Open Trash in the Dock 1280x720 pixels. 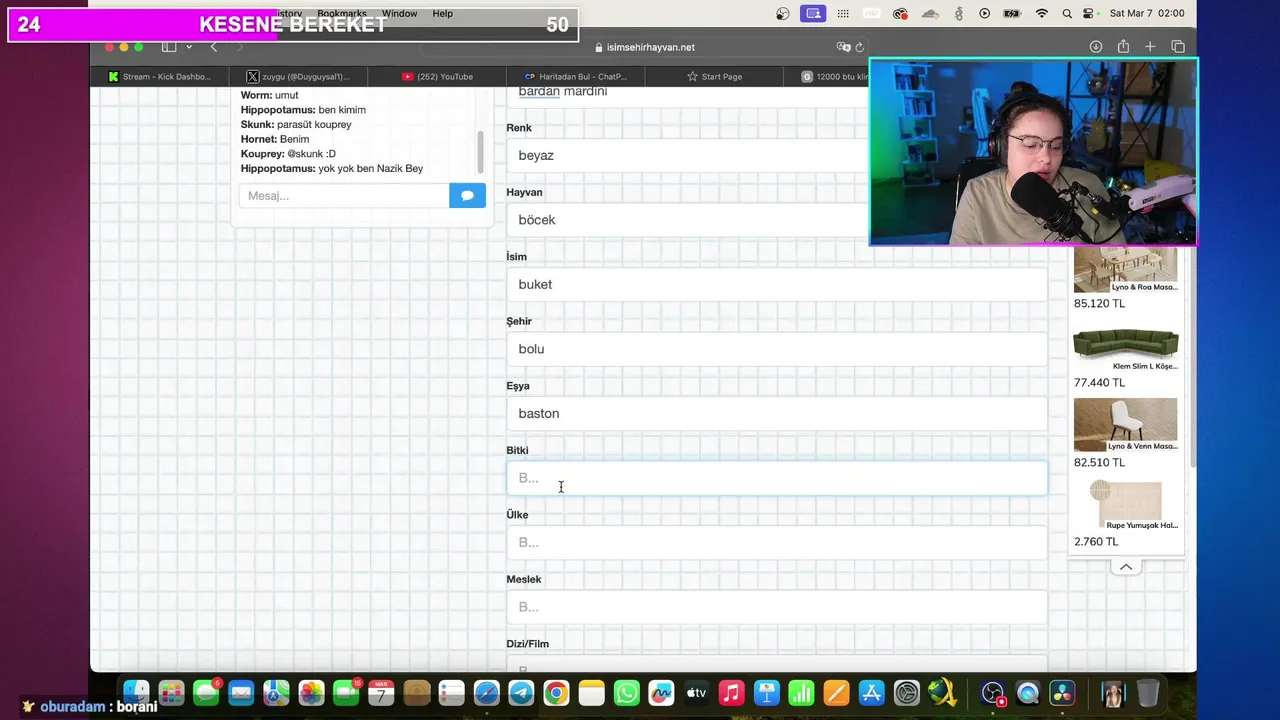point(1148,692)
